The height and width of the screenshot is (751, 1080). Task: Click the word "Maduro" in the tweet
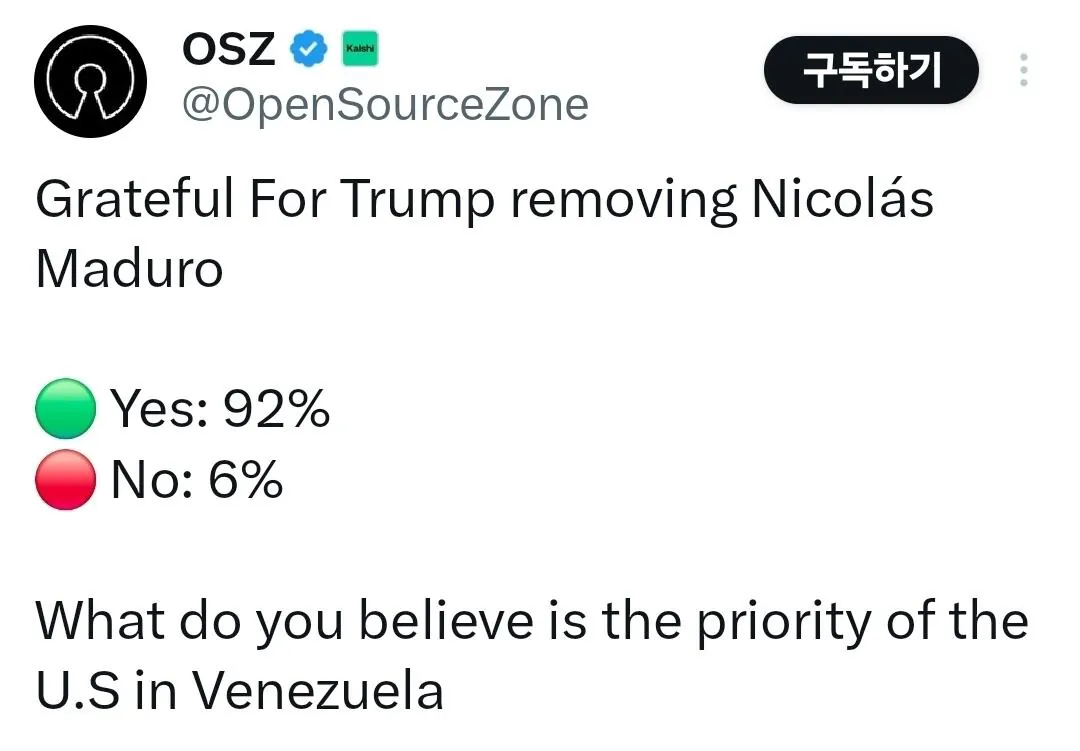pyautogui.click(x=129, y=269)
